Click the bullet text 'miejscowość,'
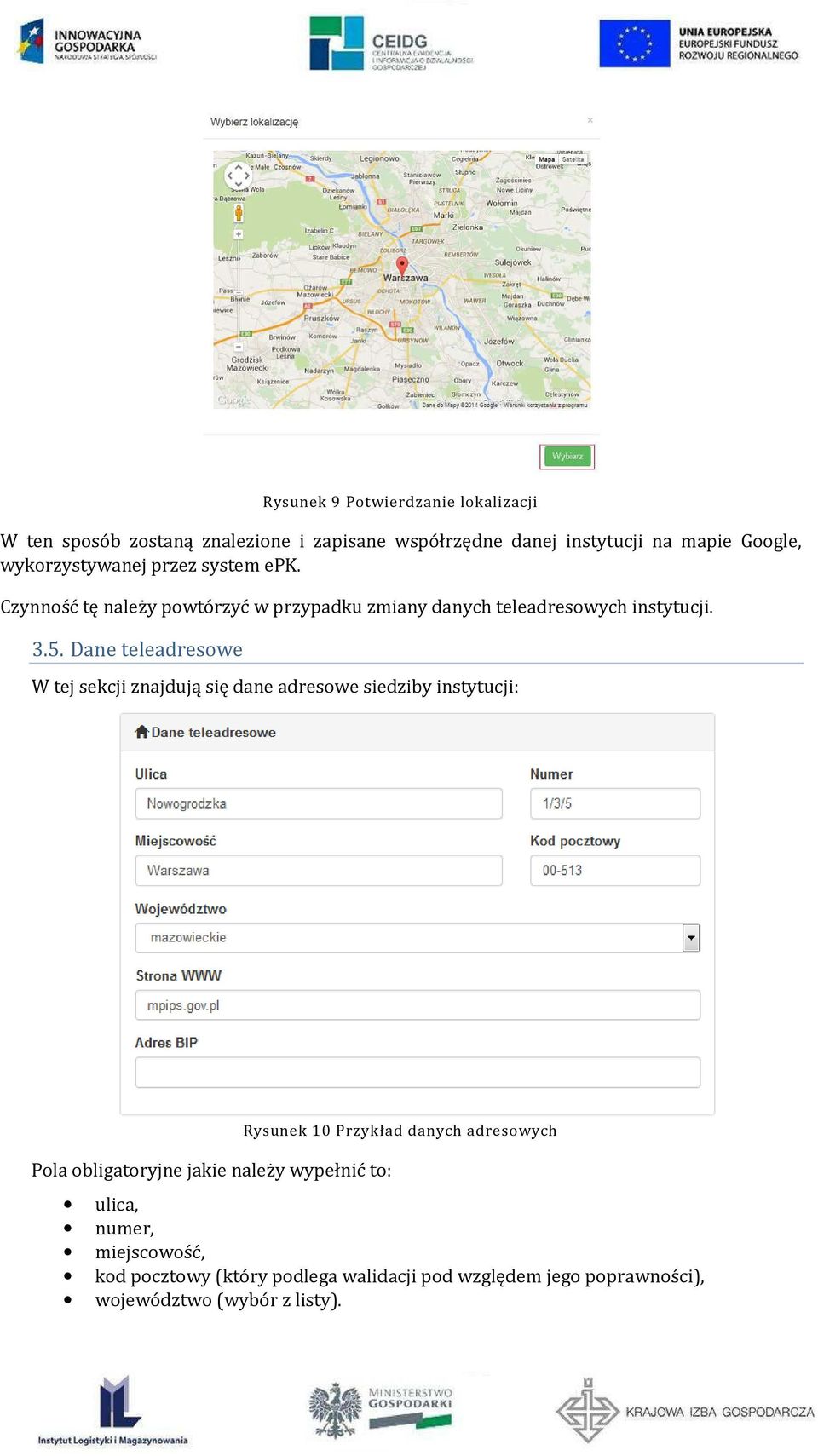The image size is (818, 1456). (150, 1252)
